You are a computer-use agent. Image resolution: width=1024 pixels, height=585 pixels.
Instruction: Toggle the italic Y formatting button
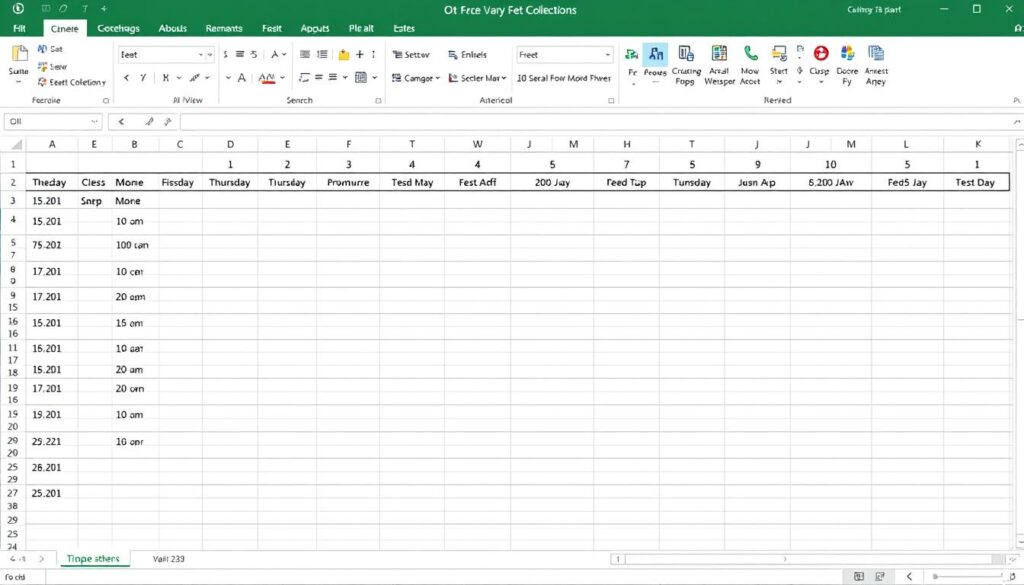[143, 78]
